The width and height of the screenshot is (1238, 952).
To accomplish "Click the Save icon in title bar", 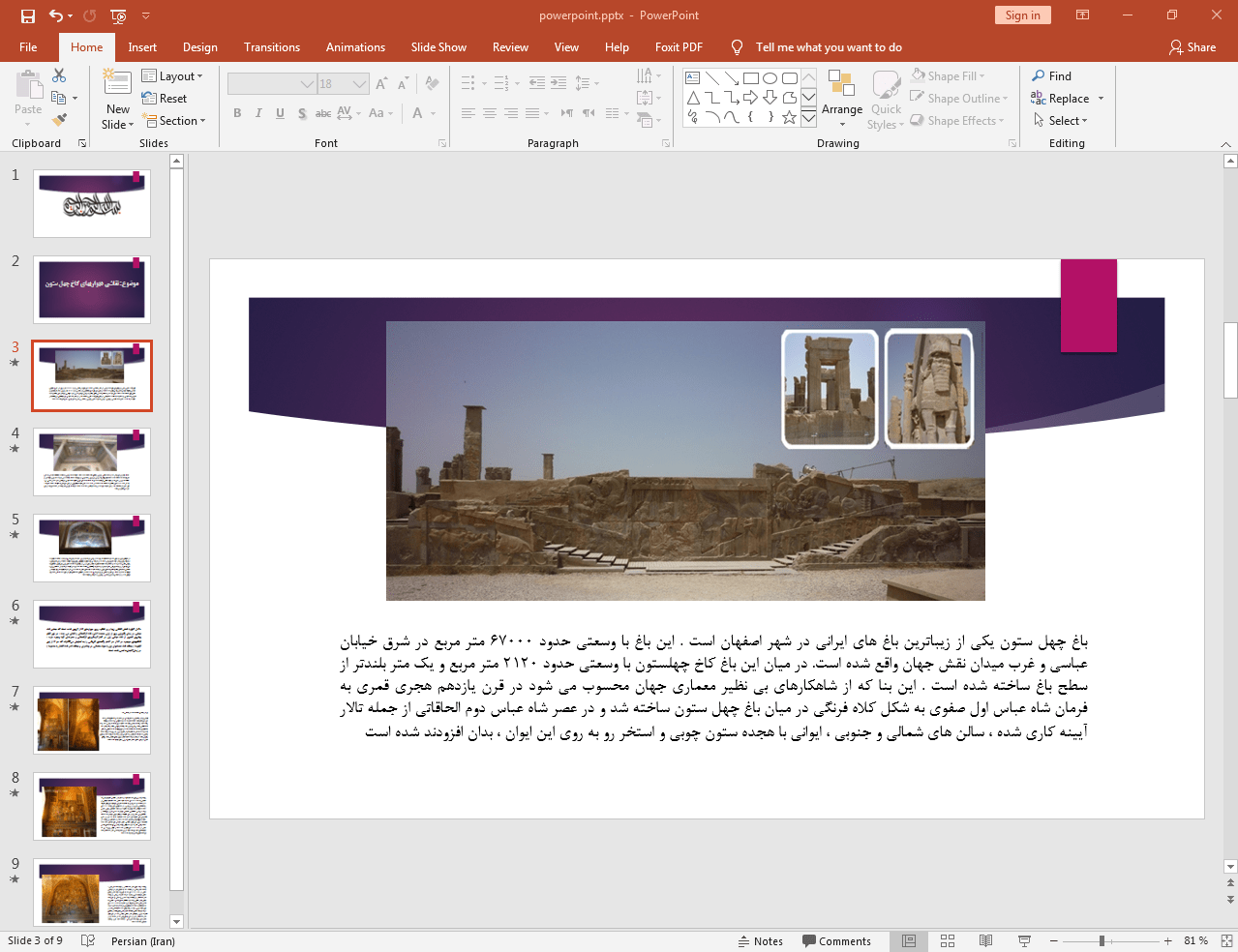I will (27, 15).
